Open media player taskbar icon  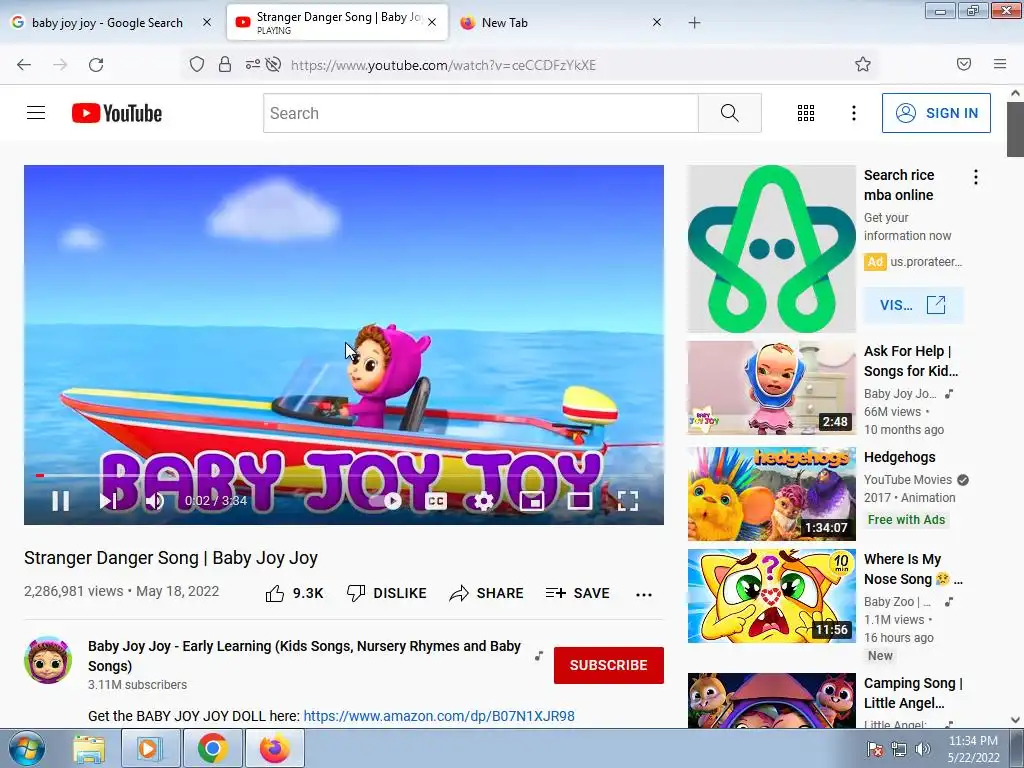click(149, 748)
